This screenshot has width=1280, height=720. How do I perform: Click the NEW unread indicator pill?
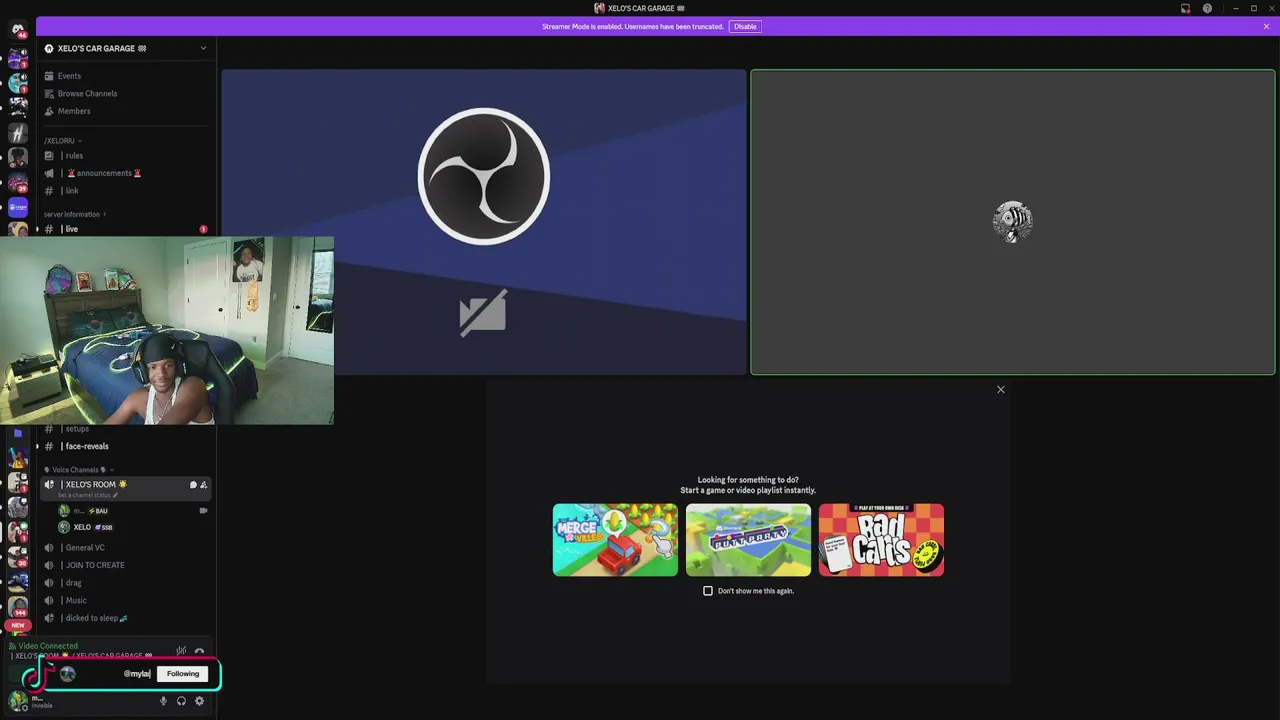17,625
